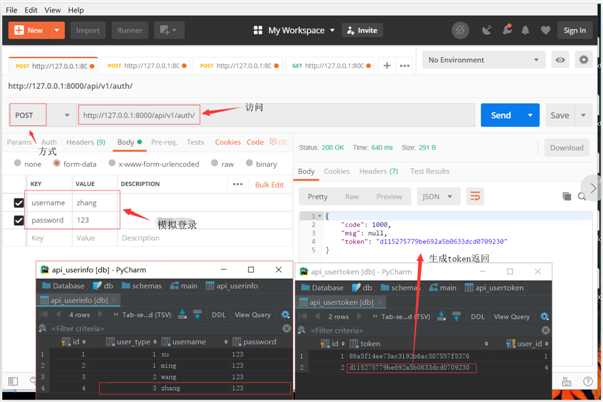Click the Invite button
The width and height of the screenshot is (603, 402).
[x=362, y=30]
